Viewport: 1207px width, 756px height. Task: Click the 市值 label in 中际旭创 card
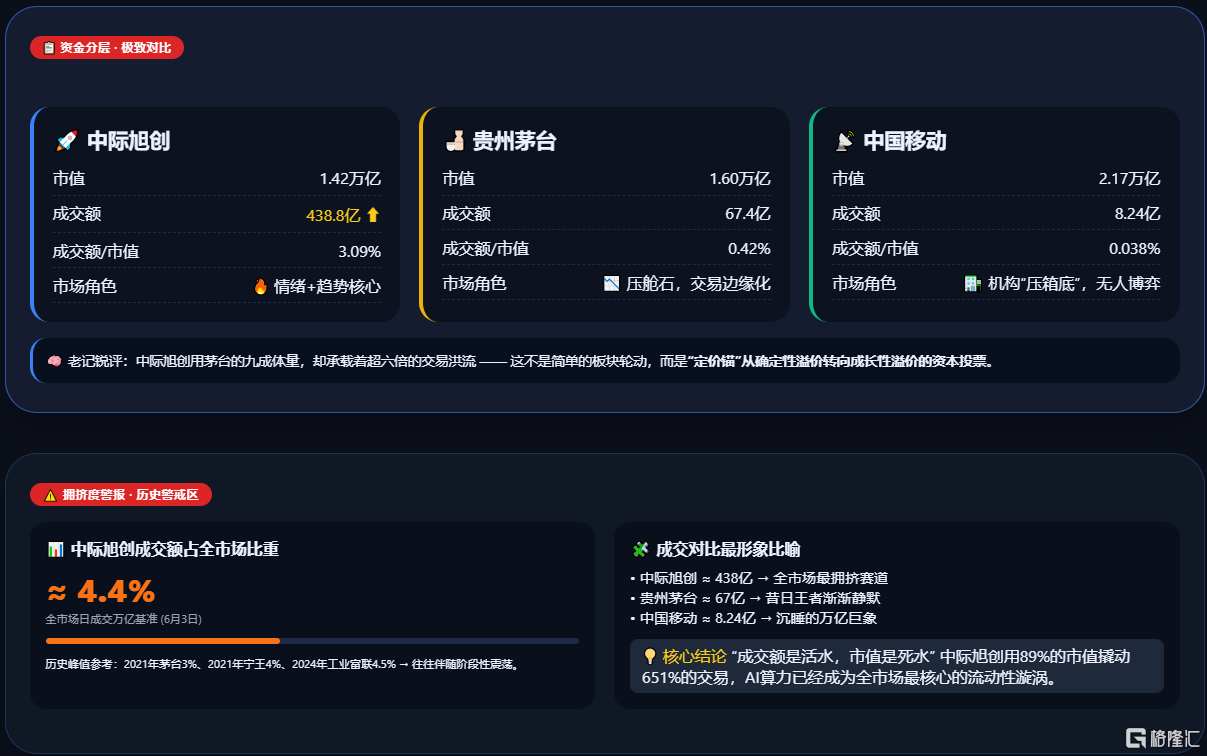(x=69, y=179)
